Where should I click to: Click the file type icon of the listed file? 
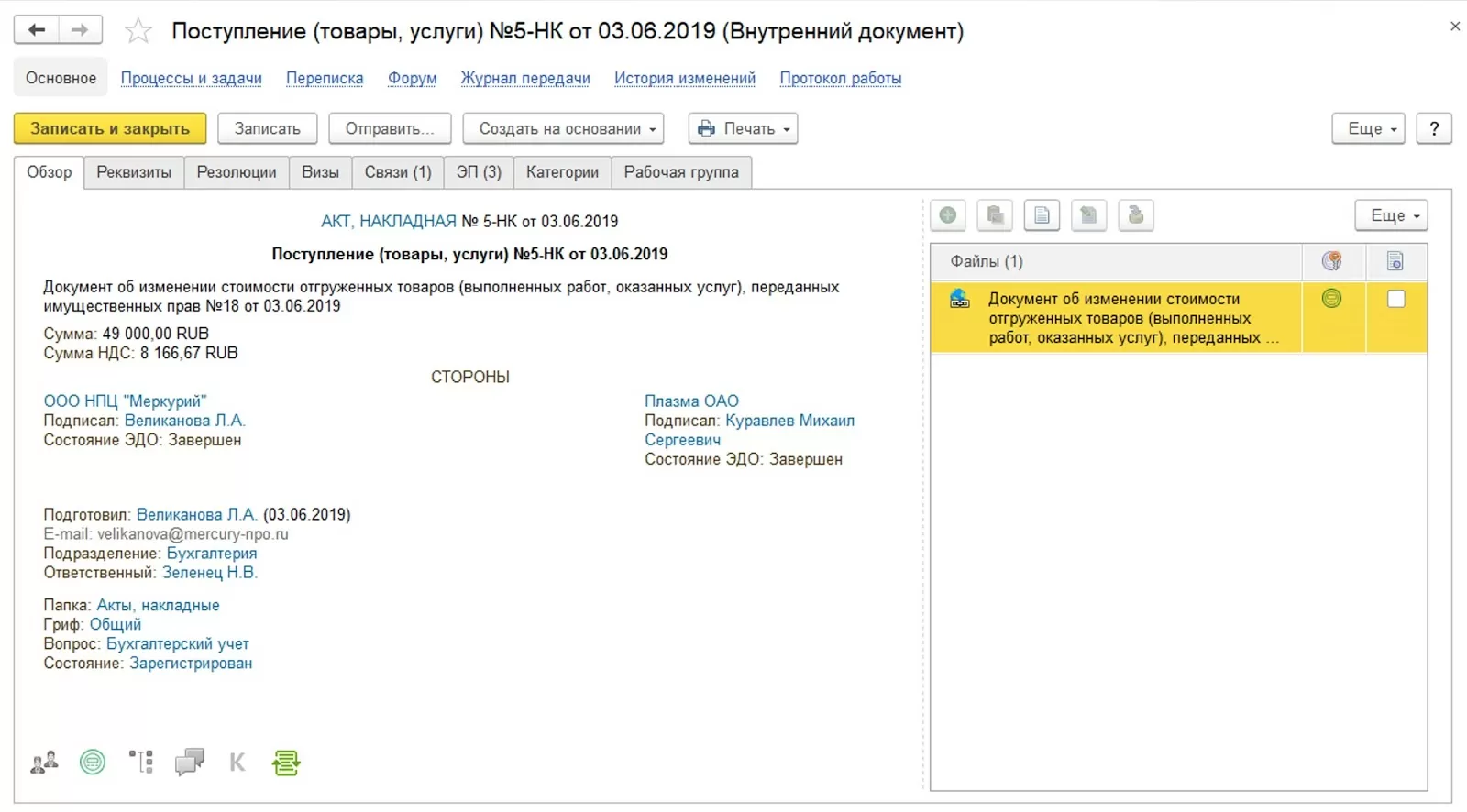coord(959,299)
